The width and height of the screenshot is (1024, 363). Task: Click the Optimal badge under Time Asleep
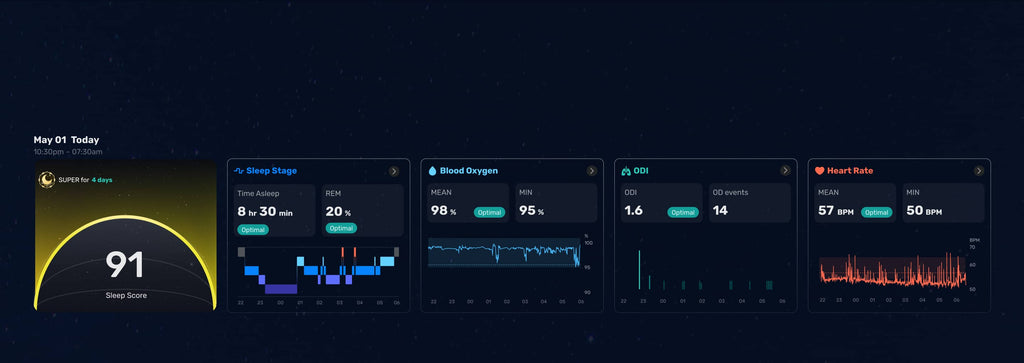(x=253, y=230)
